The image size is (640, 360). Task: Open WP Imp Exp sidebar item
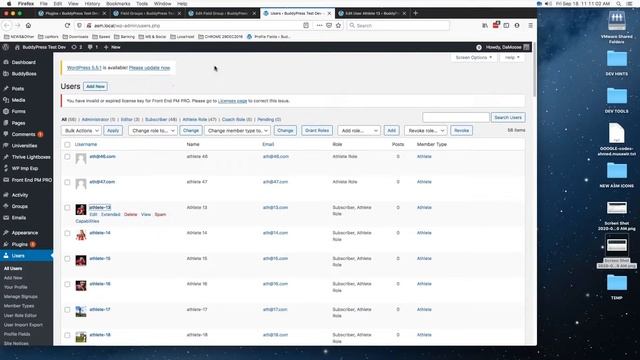coord(24,168)
